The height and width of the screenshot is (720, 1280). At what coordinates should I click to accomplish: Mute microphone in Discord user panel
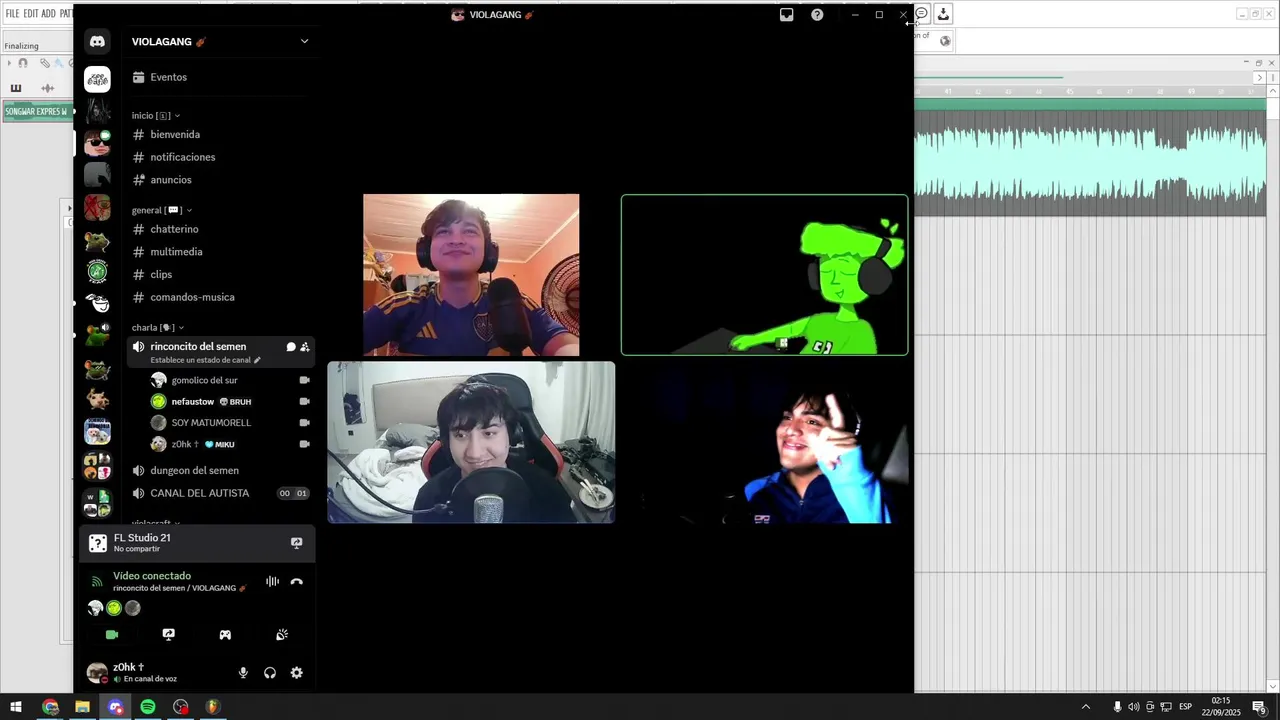click(243, 673)
